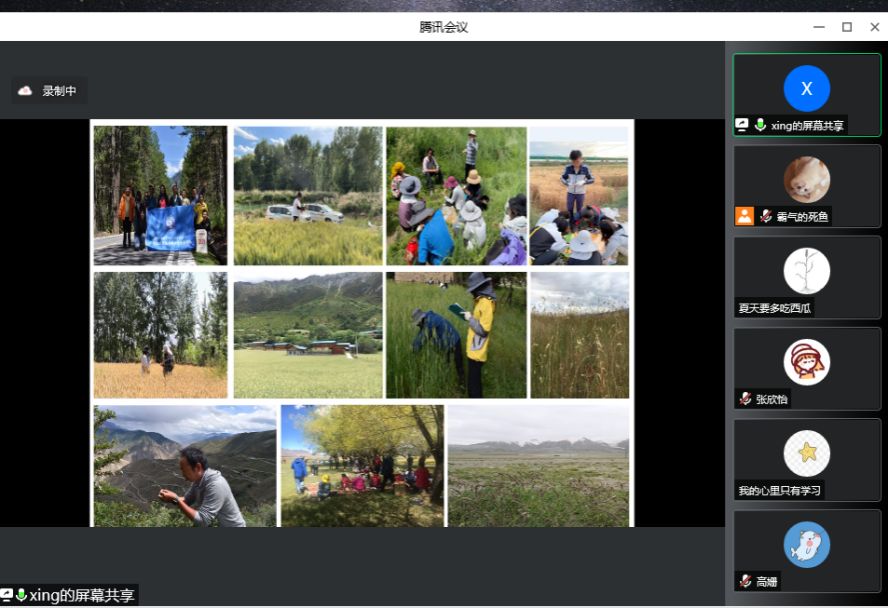Click the photo of a plain with snow-capped mountains

[x=539, y=466]
